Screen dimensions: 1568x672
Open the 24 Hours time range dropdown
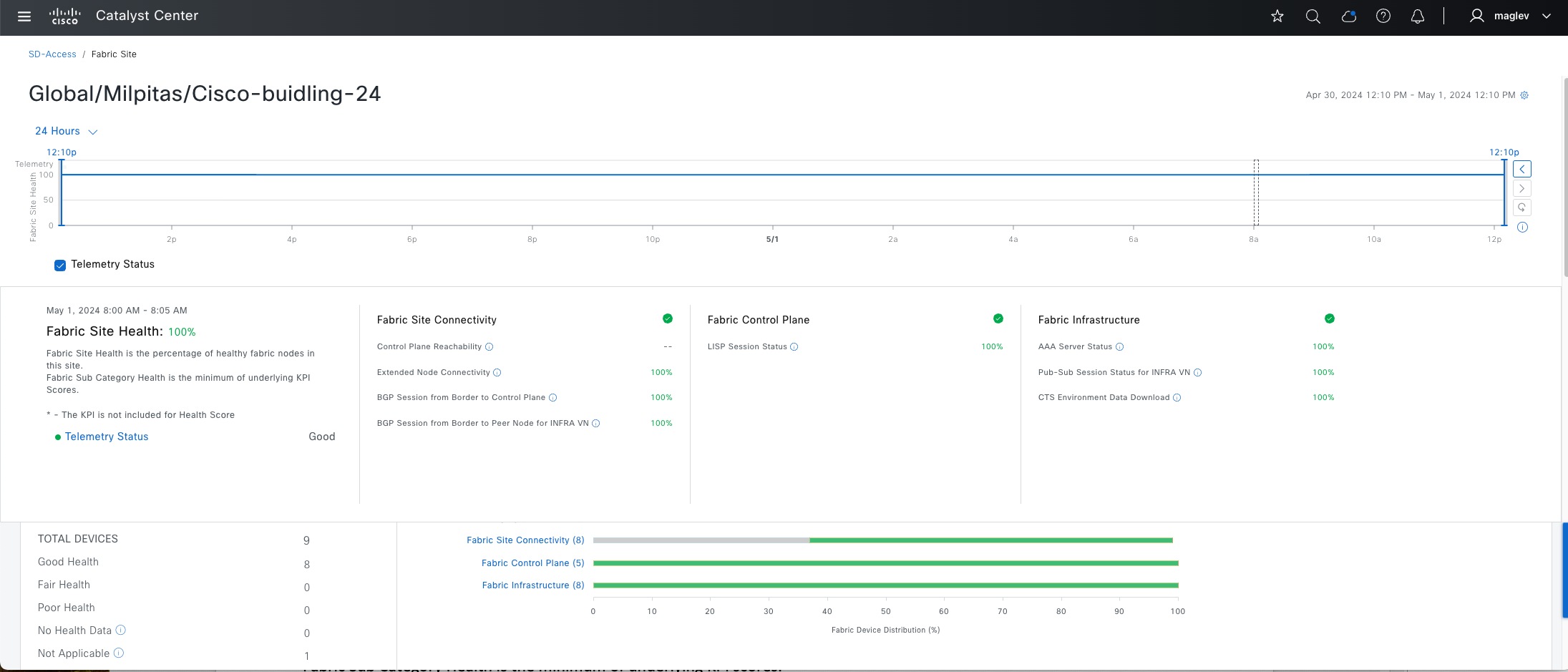coord(66,131)
